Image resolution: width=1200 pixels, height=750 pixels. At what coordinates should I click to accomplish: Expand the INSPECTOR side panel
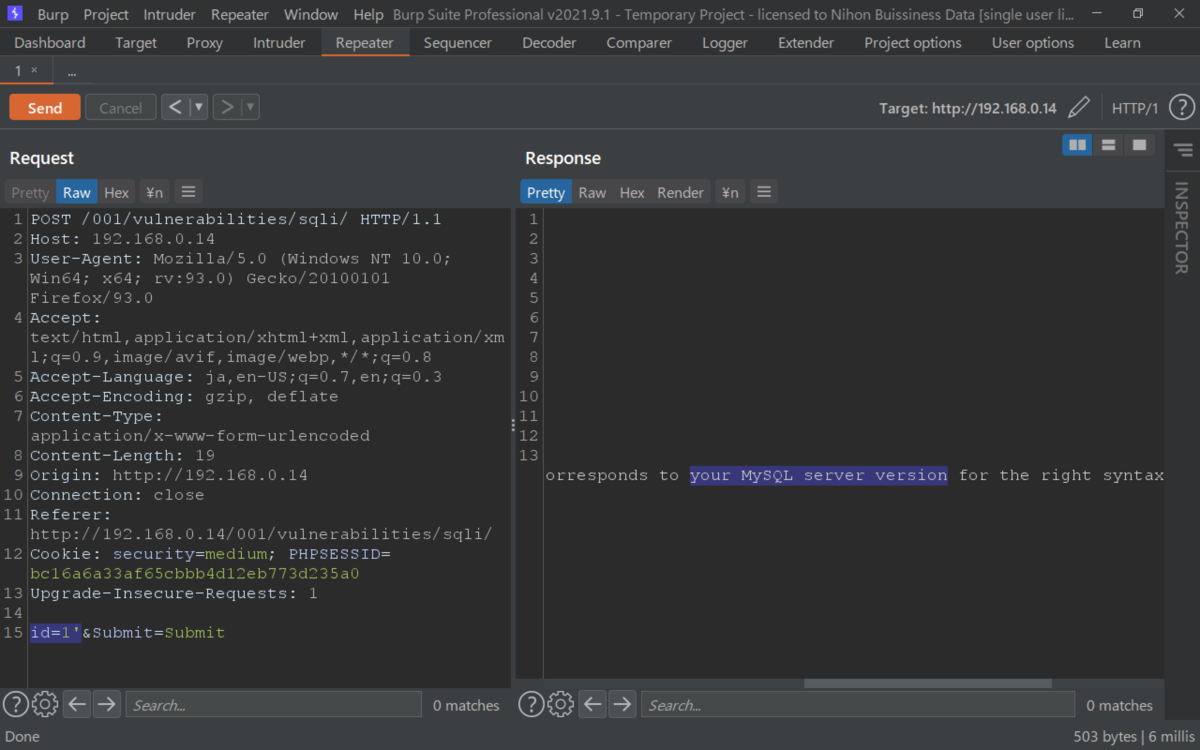1181,227
